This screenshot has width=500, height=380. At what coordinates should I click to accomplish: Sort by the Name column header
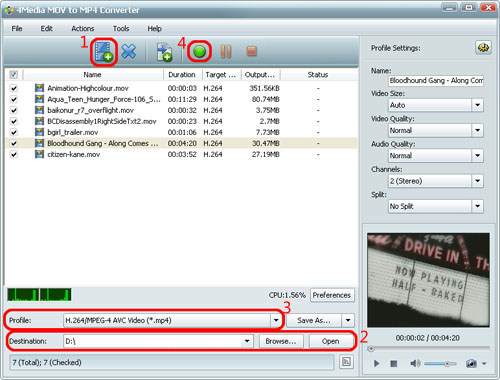[93, 75]
